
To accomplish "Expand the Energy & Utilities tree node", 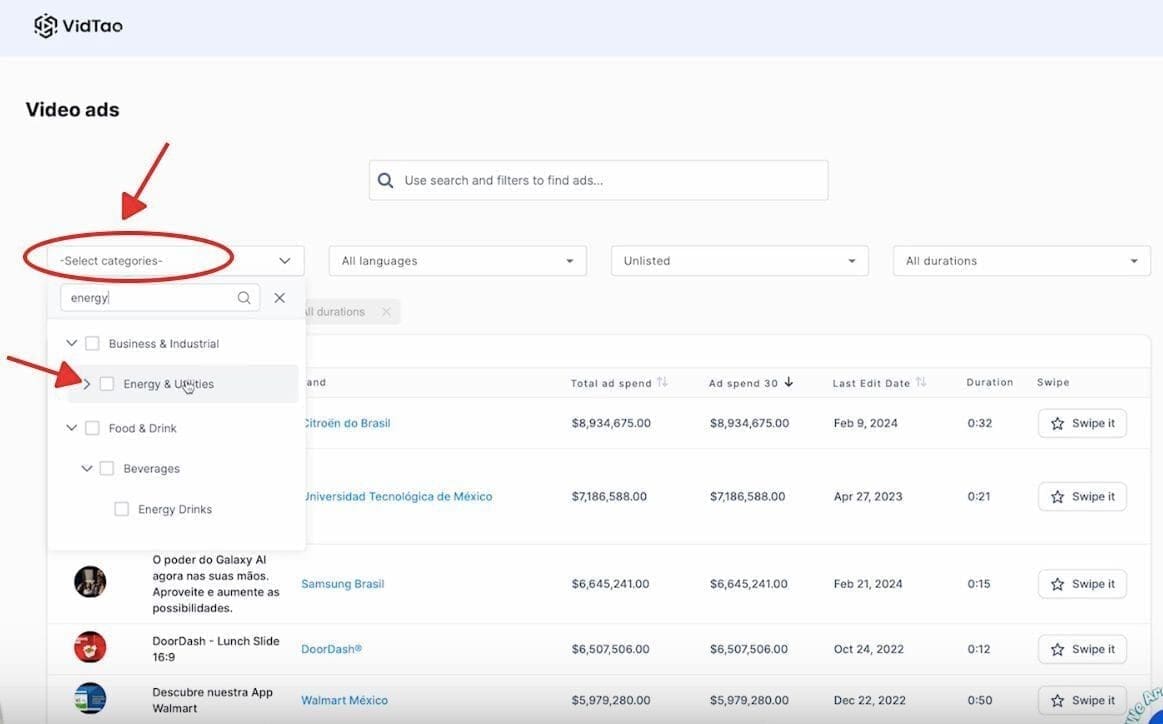I will [x=87, y=384].
